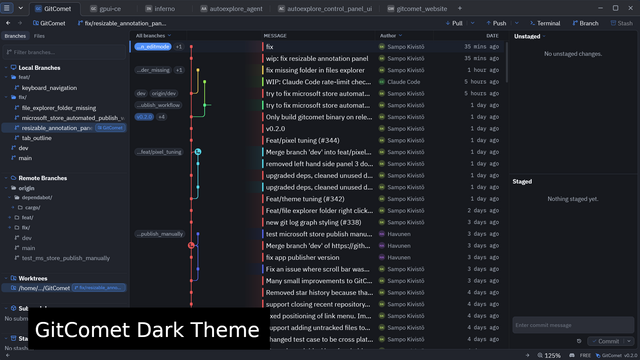640x360 pixels.
Task: Select the local dev branch
Action: [x=23, y=148]
